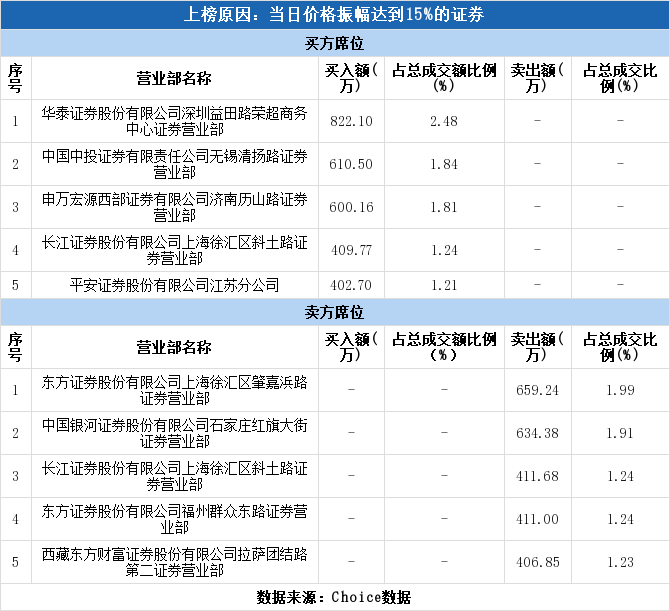Click 东方证券股份有限公司福州群众东路证券营业部

(x=174, y=519)
